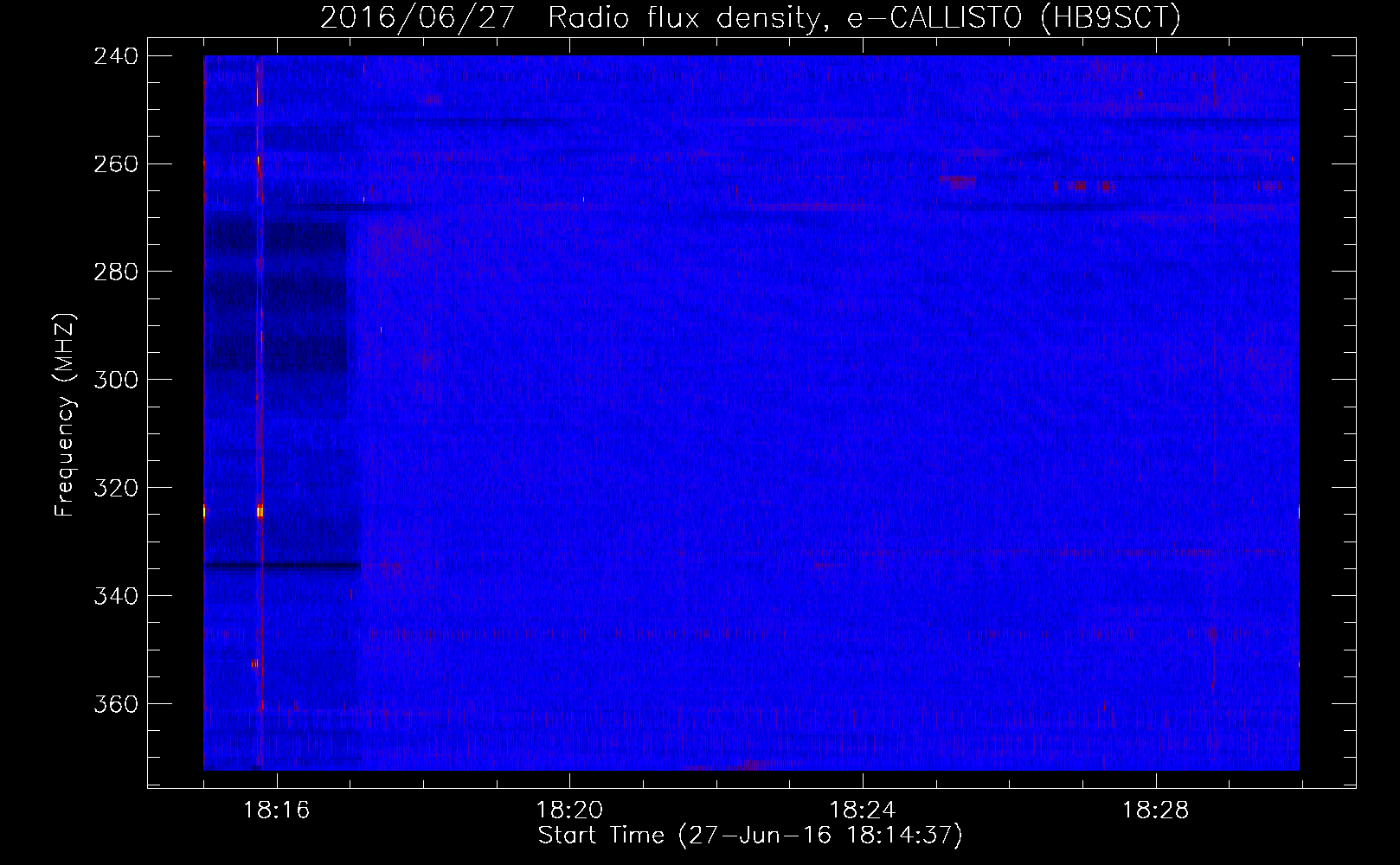Click the bright yellow burst near 325 MHz at 18:15:45

[260, 510]
